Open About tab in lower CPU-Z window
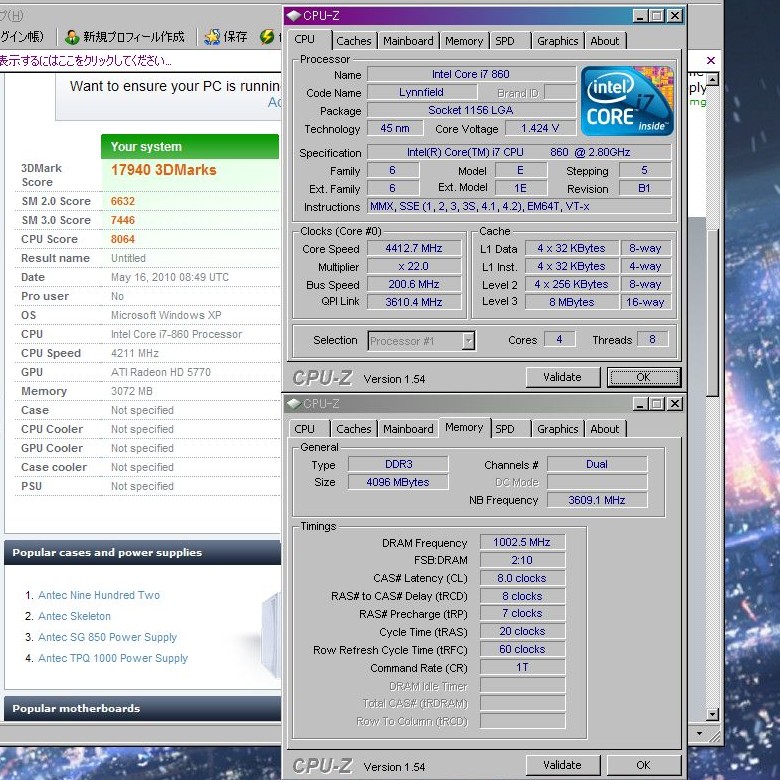The image size is (780, 780). tap(604, 429)
